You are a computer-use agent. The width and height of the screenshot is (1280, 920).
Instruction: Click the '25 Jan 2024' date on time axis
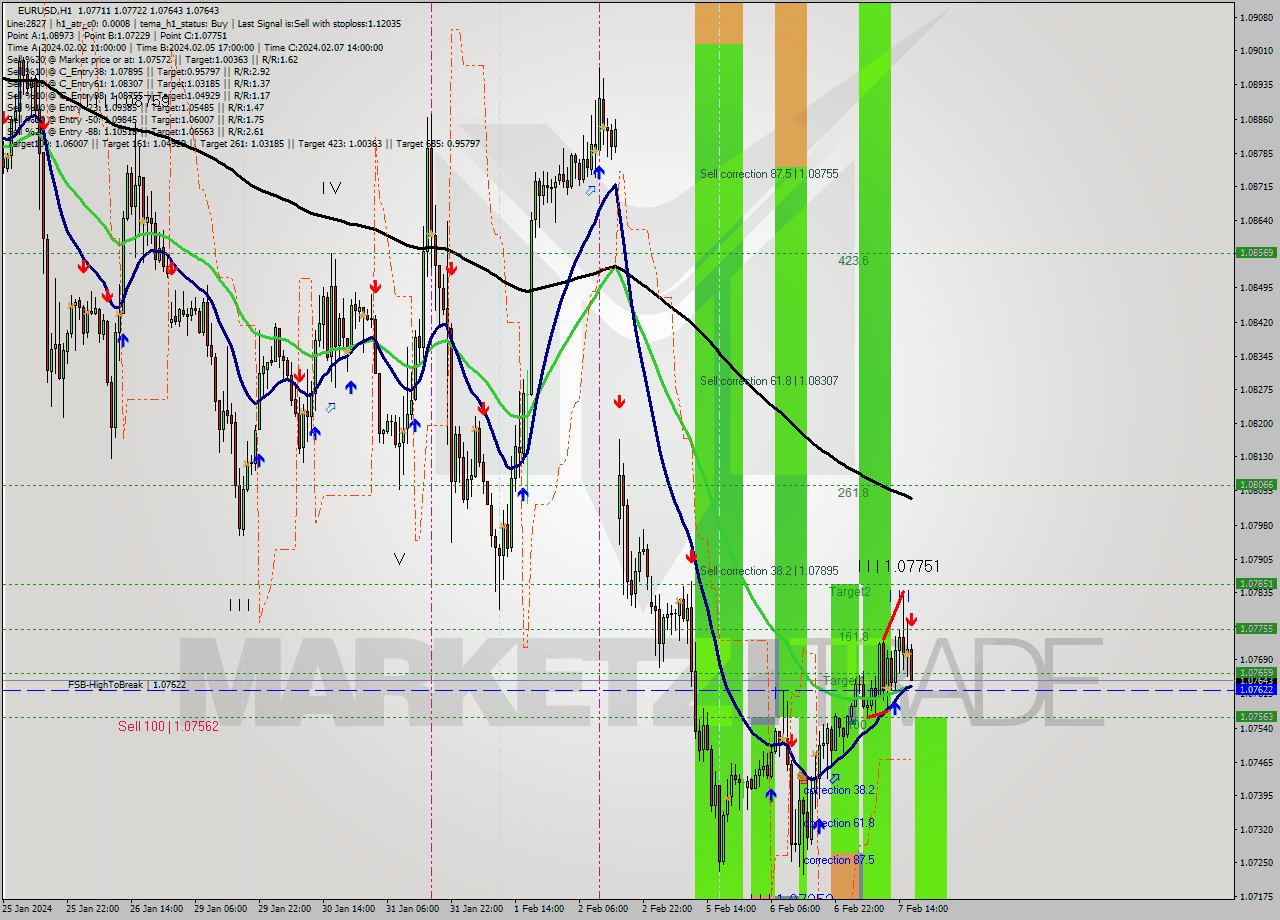28,909
